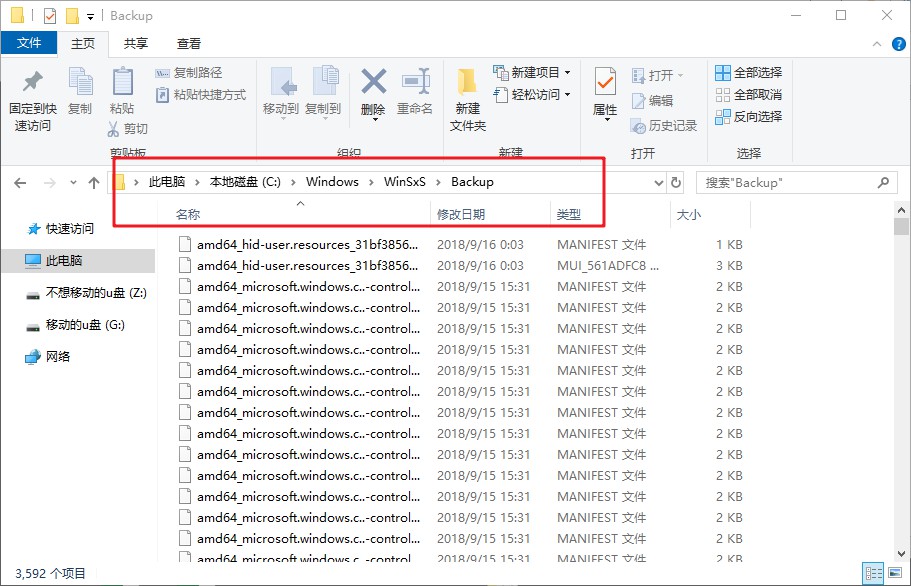Click the 粘贴 paste icon
Viewport: 911px width, 586px height.
122,82
